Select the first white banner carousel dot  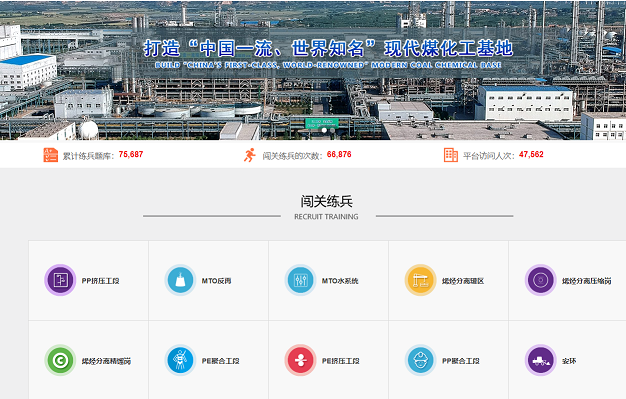point(324,130)
